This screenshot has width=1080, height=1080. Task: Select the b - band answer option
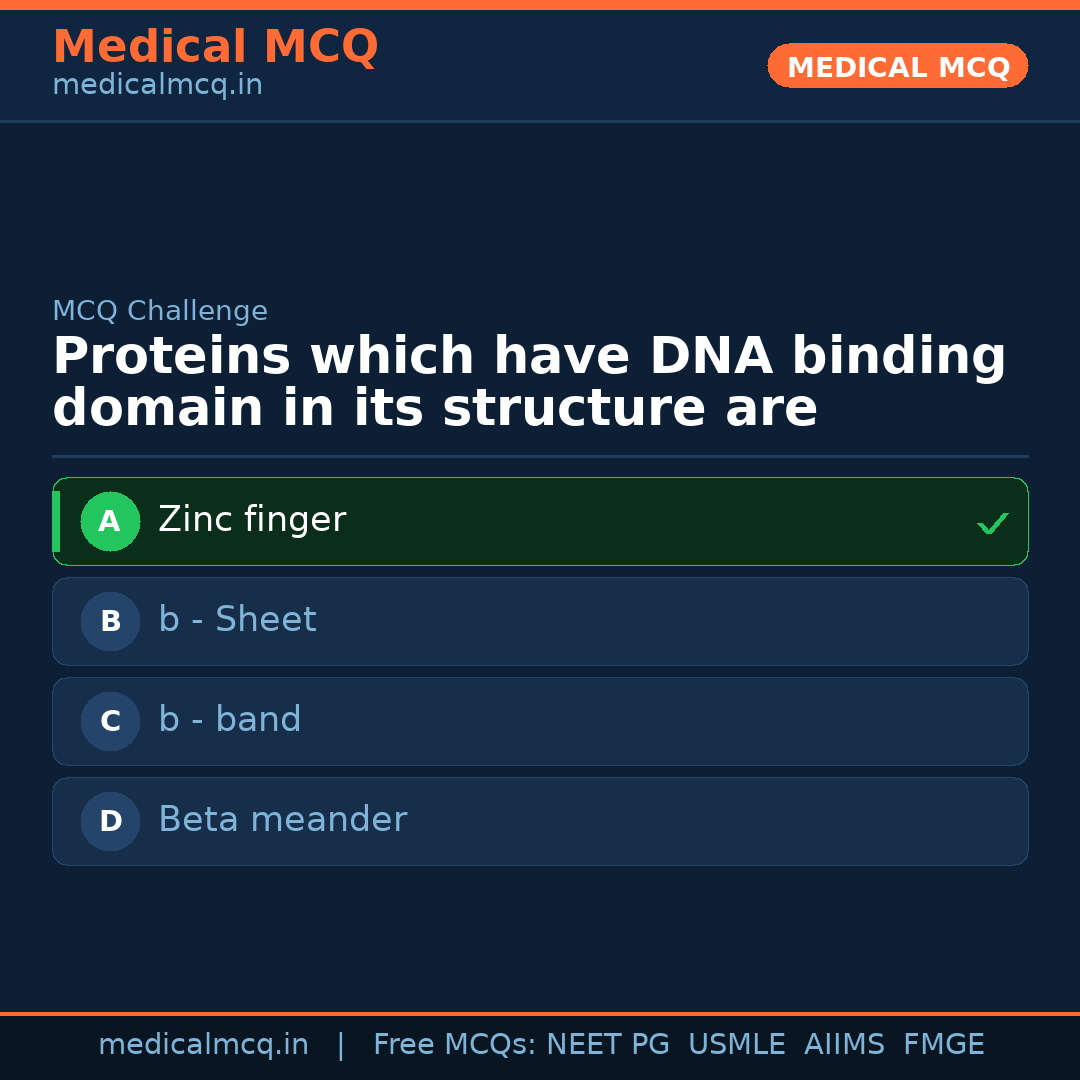coord(540,721)
